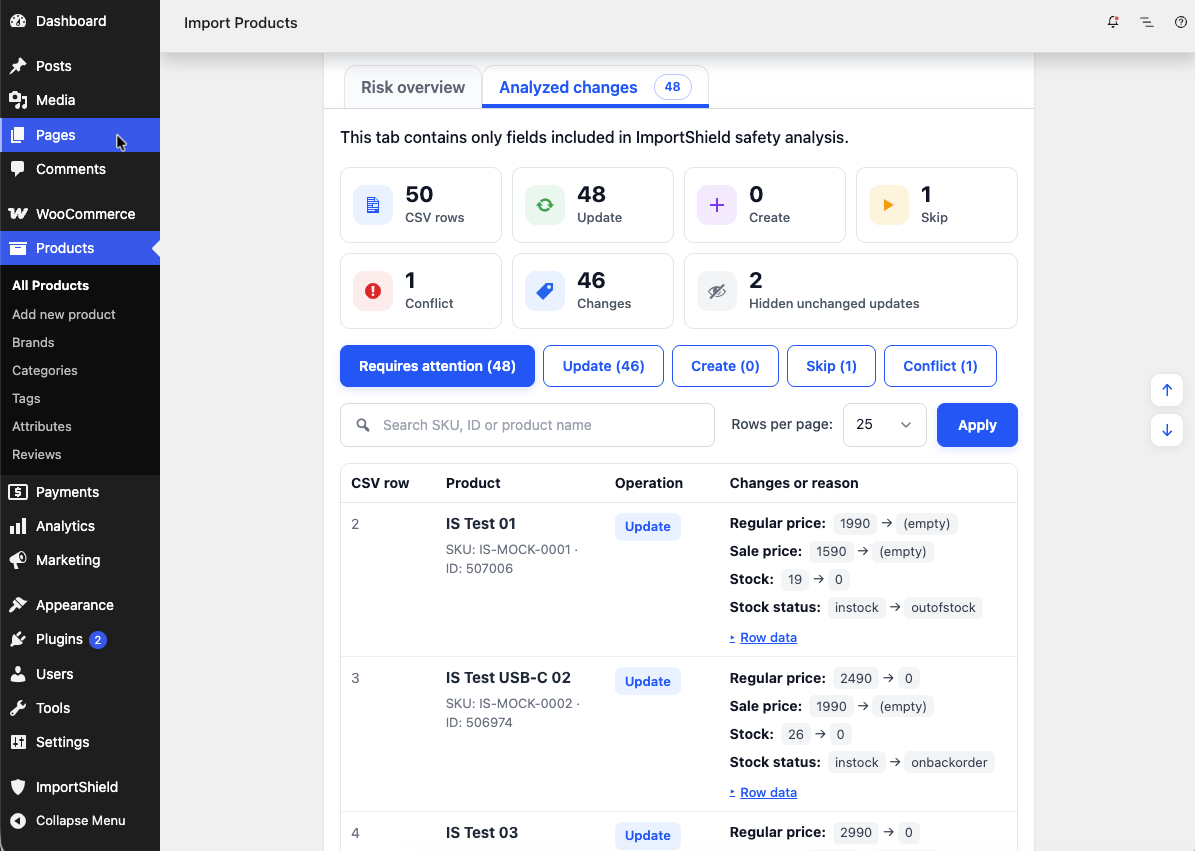Click the Posts pushpin icon

[x=18, y=66]
